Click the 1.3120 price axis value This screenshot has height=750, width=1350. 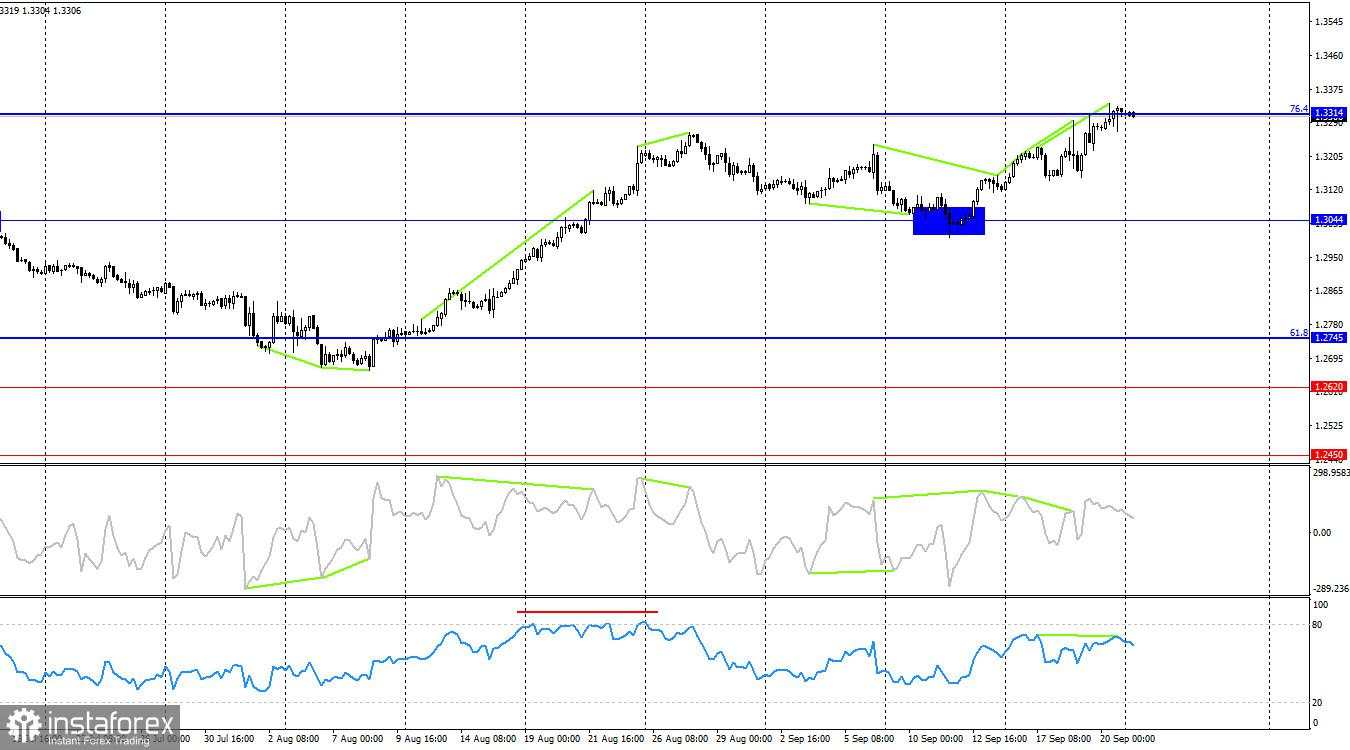pyautogui.click(x=1329, y=189)
